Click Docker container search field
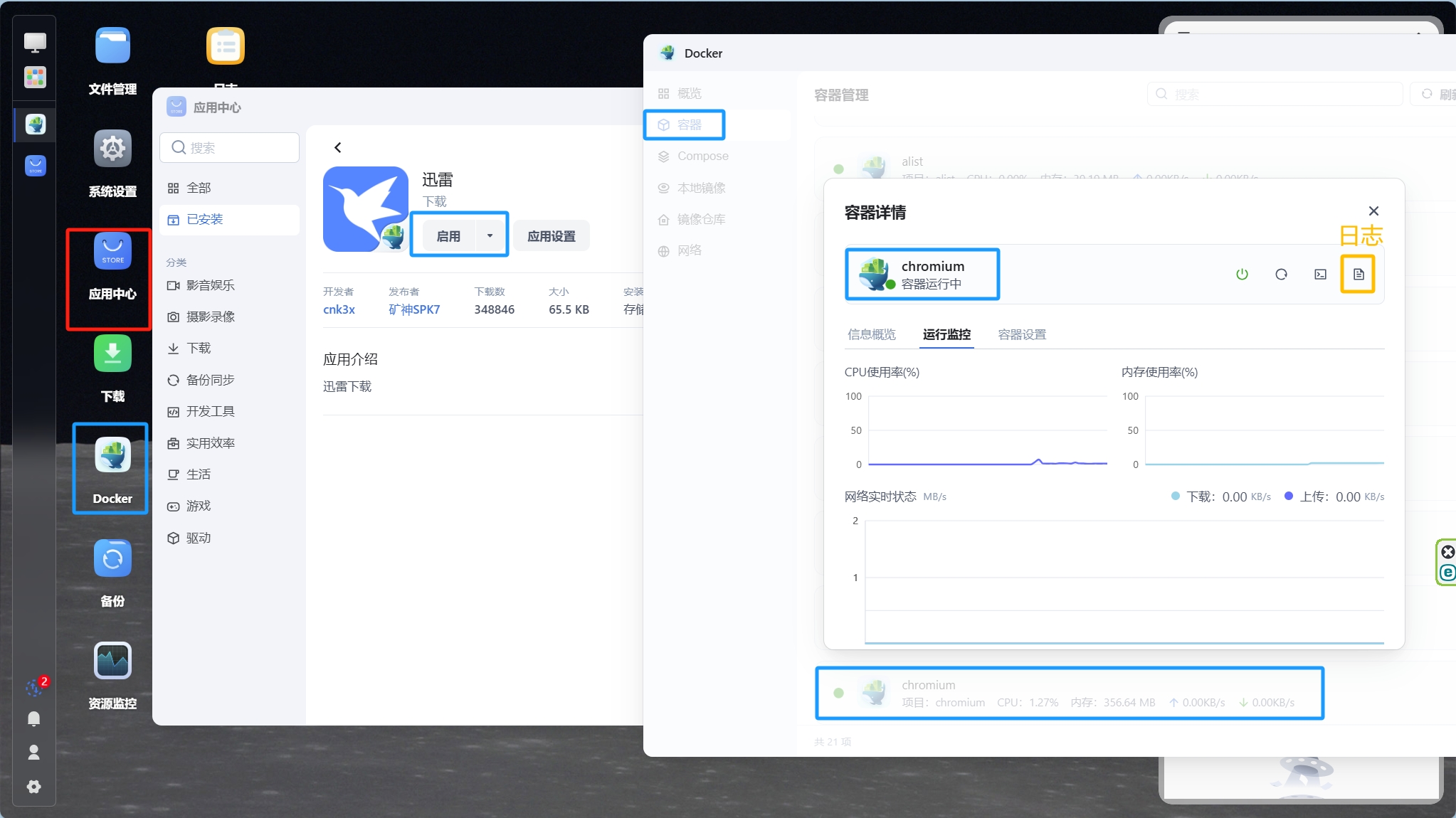 [1275, 94]
